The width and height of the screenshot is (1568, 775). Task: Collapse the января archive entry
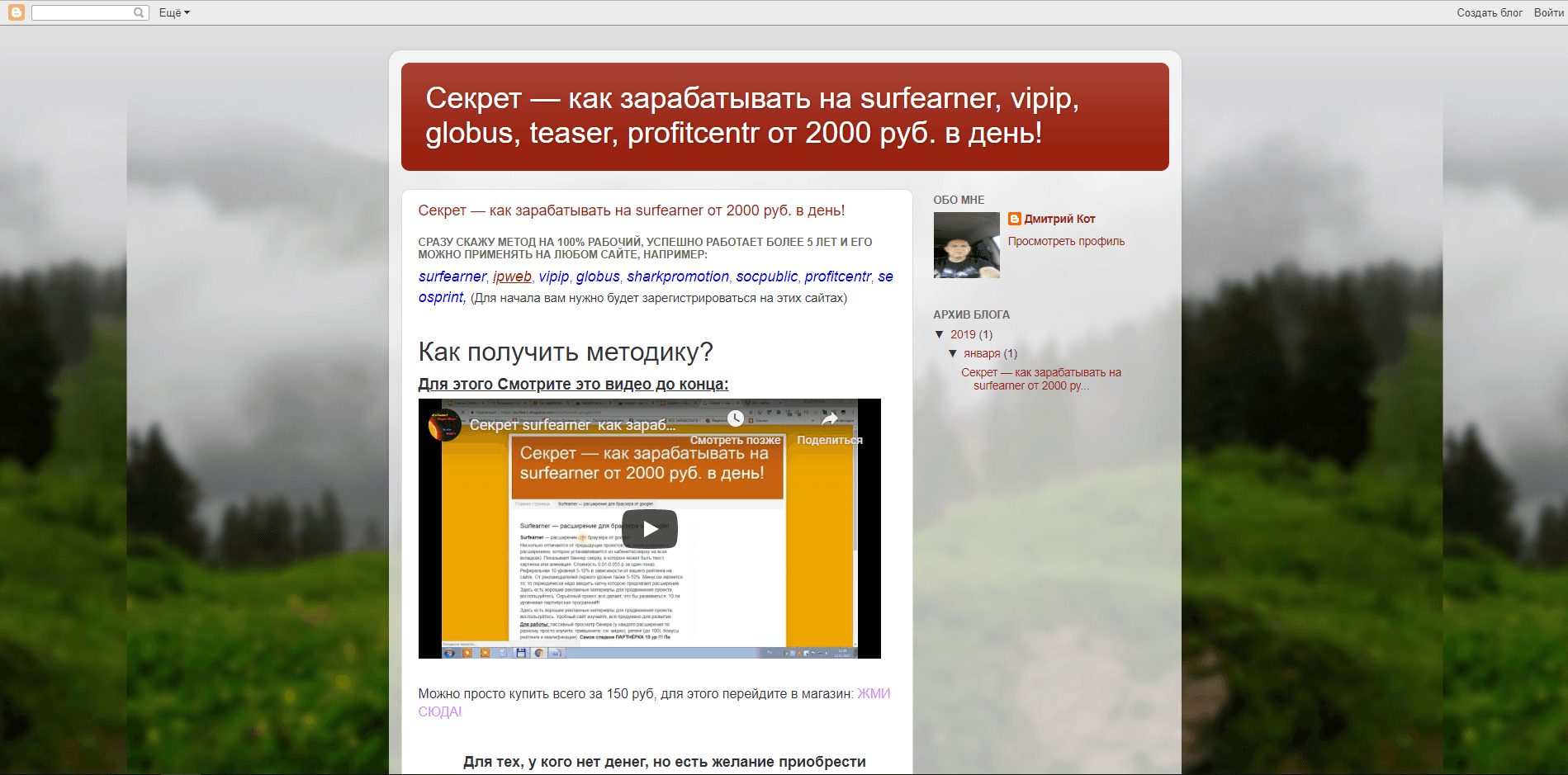pyautogui.click(x=954, y=353)
